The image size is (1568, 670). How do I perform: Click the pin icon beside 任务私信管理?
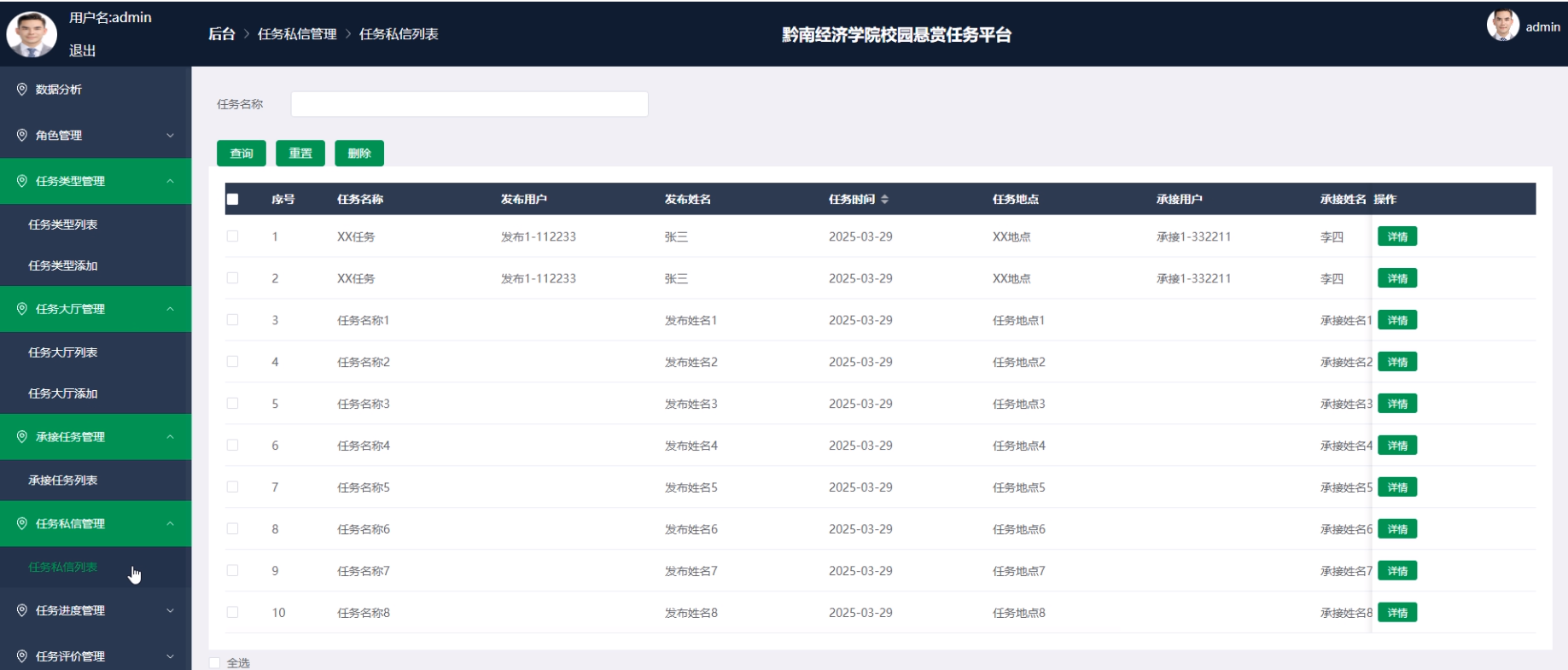point(22,523)
